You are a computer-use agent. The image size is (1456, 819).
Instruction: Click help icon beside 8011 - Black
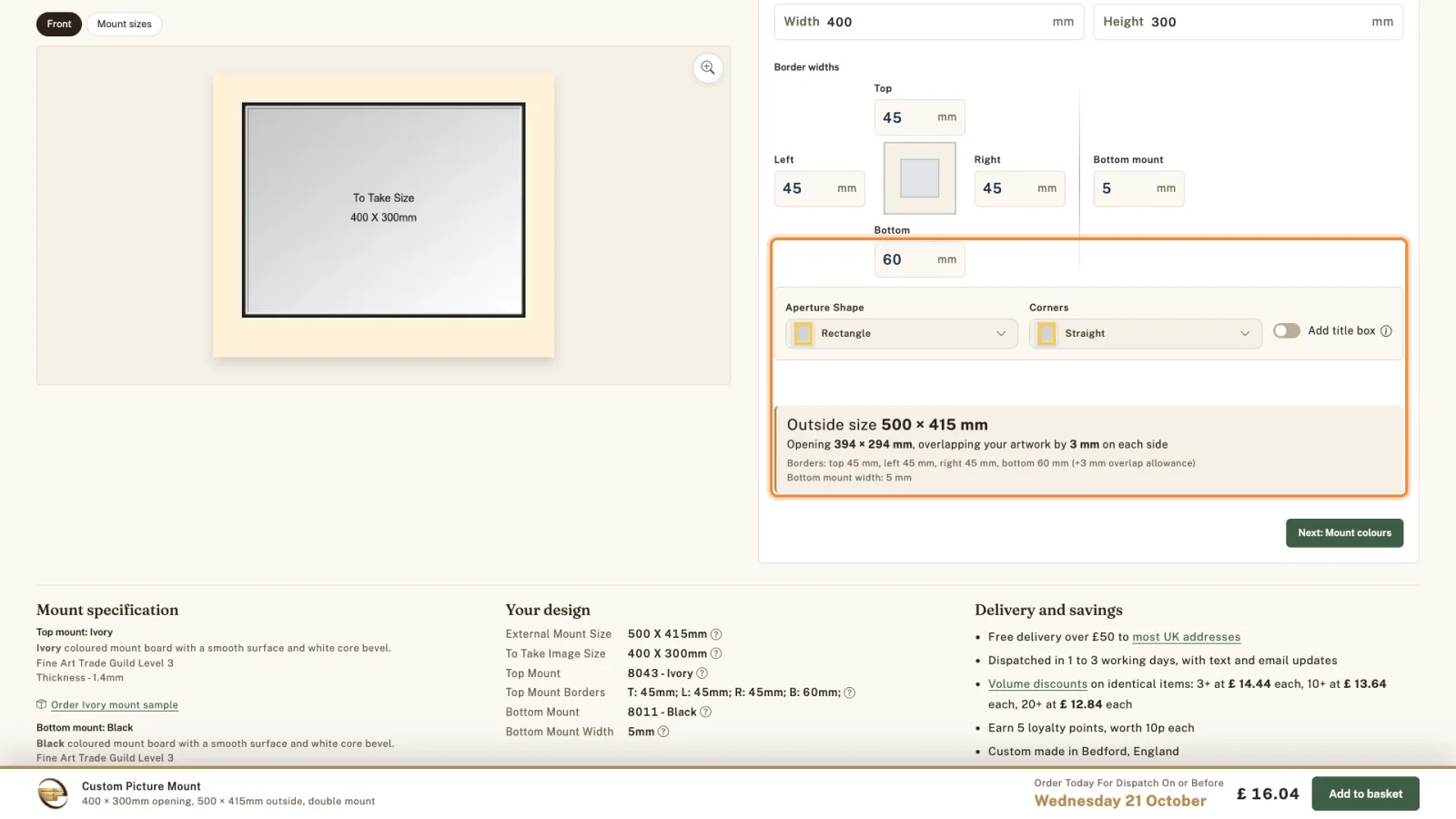click(705, 713)
